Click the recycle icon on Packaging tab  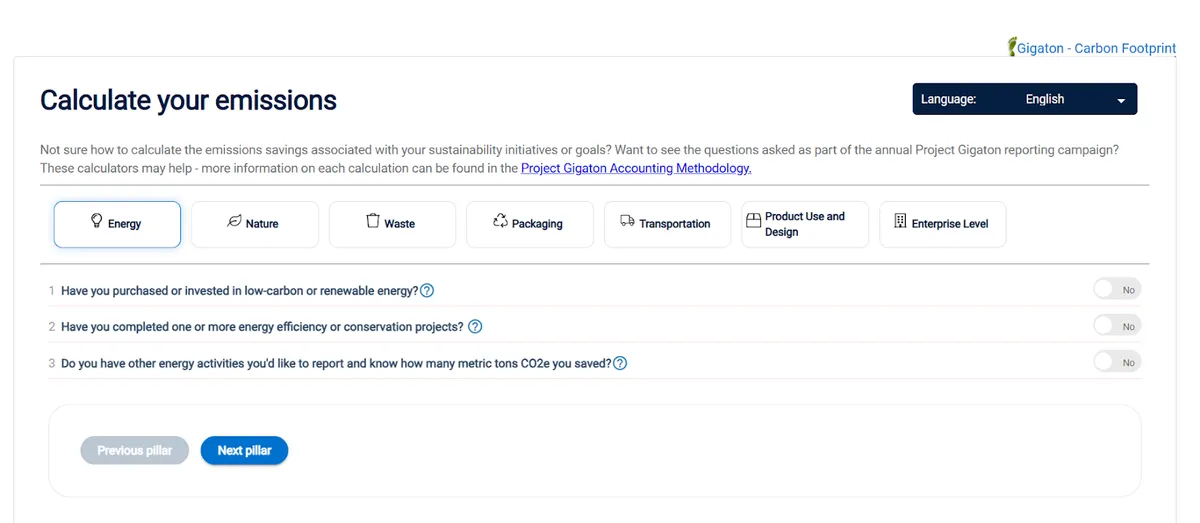click(x=501, y=221)
